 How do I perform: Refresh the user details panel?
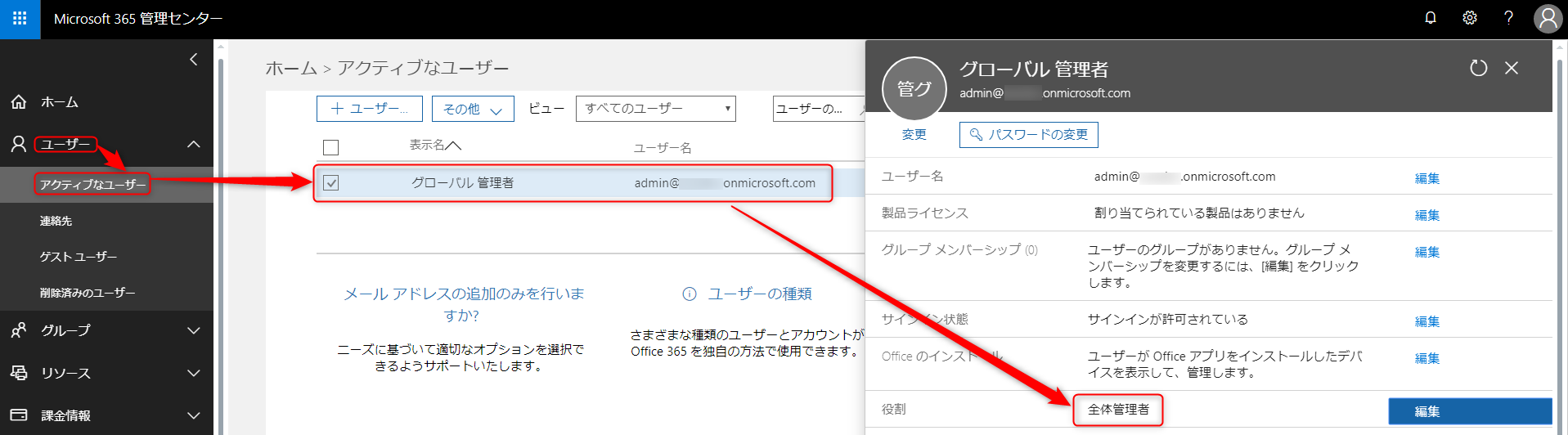pos(1478,68)
